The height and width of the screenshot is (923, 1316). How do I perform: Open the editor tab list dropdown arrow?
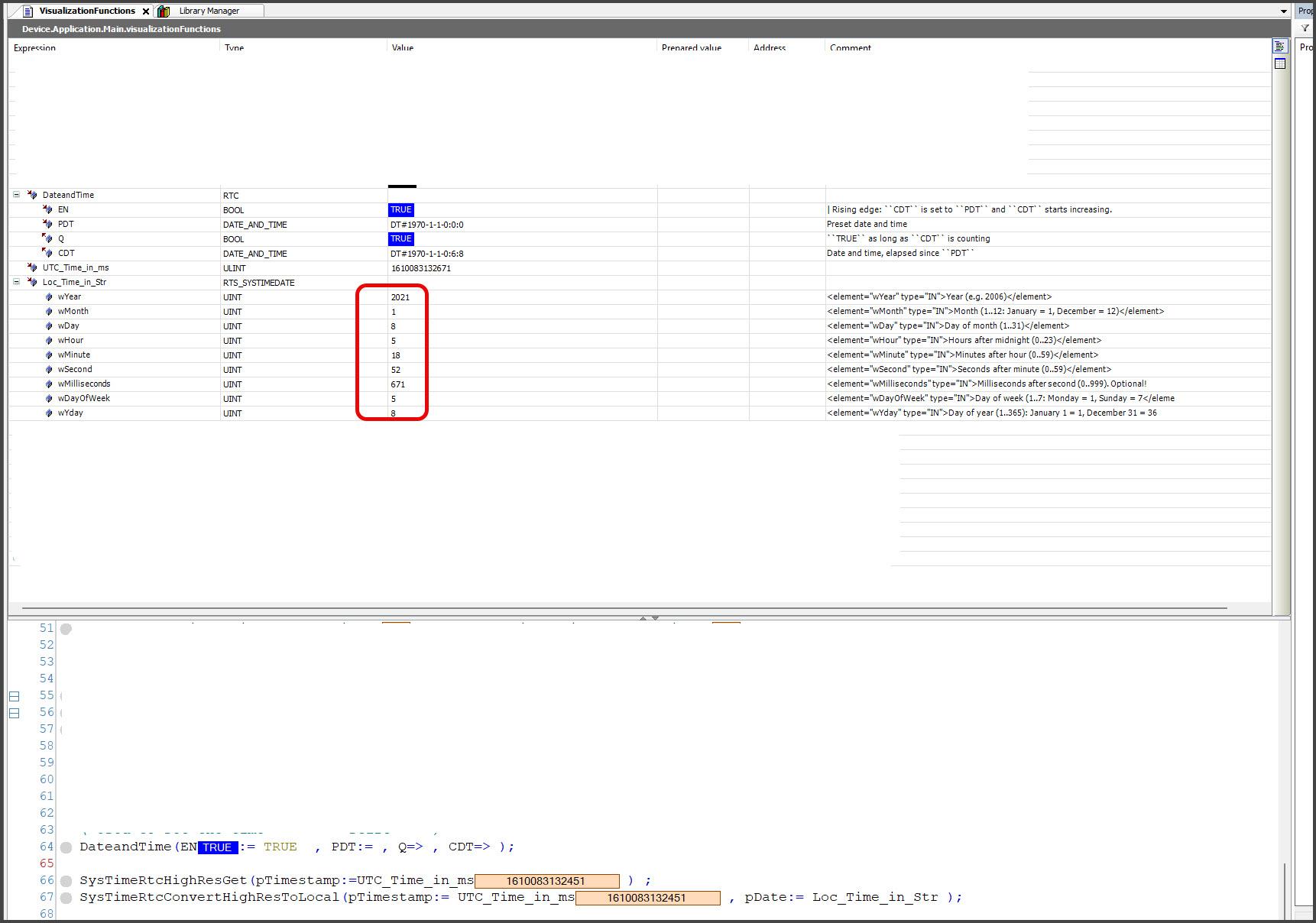point(1283,11)
